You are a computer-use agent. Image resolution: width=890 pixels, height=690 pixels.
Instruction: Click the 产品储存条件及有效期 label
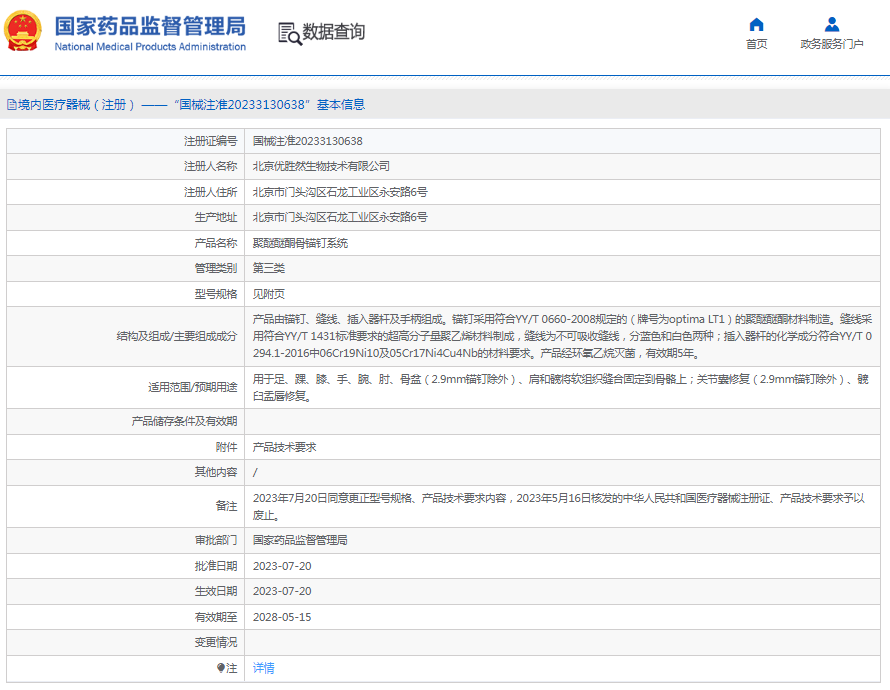(x=184, y=421)
